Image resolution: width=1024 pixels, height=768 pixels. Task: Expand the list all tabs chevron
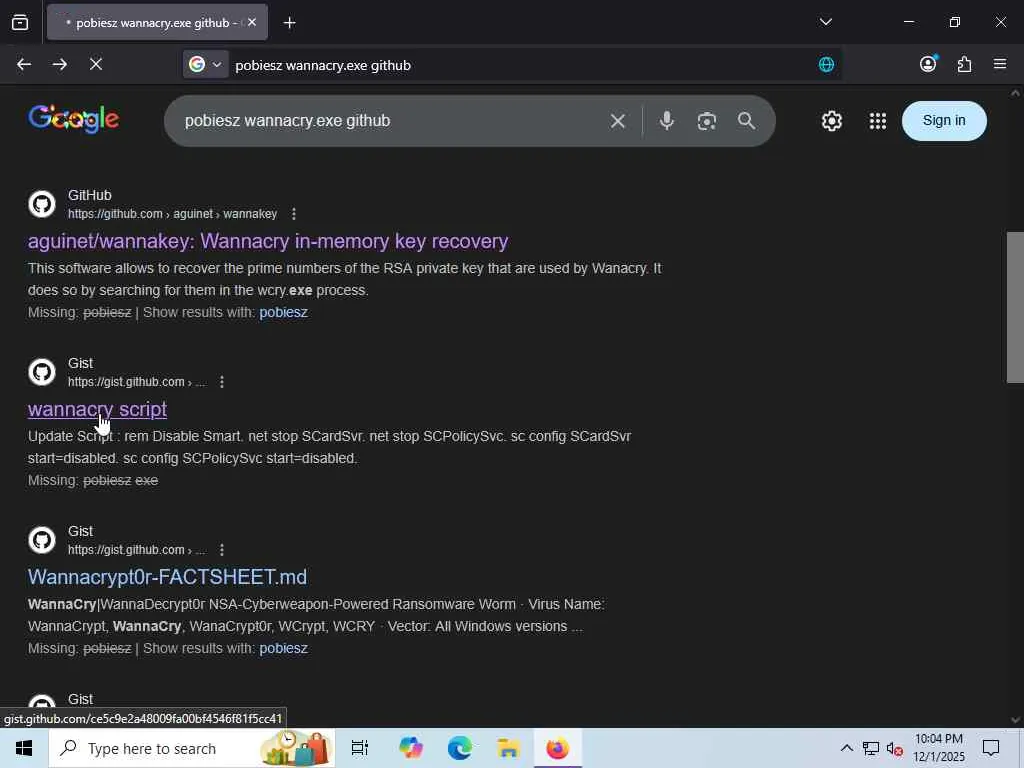point(825,22)
